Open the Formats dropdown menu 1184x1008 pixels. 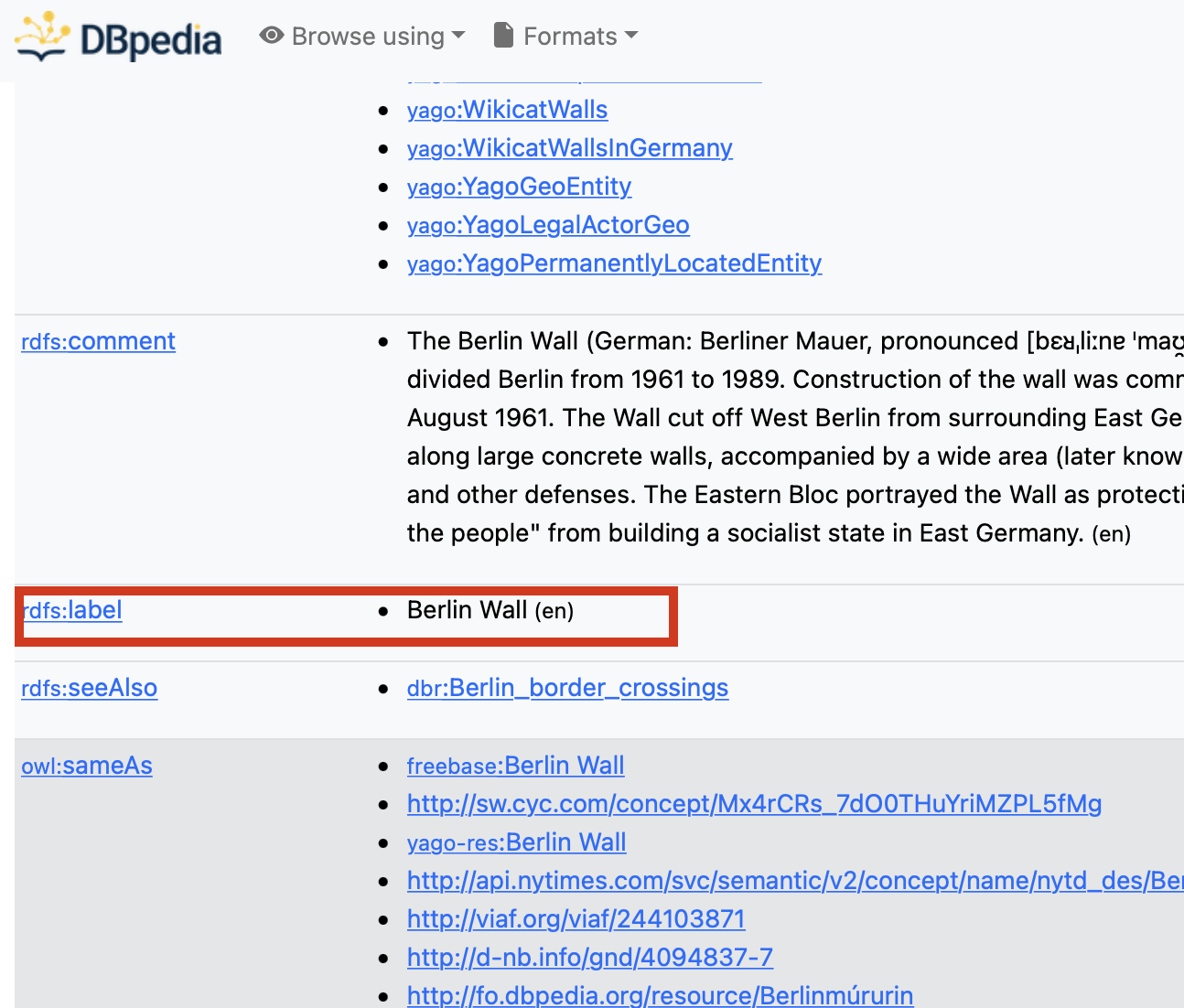566,37
